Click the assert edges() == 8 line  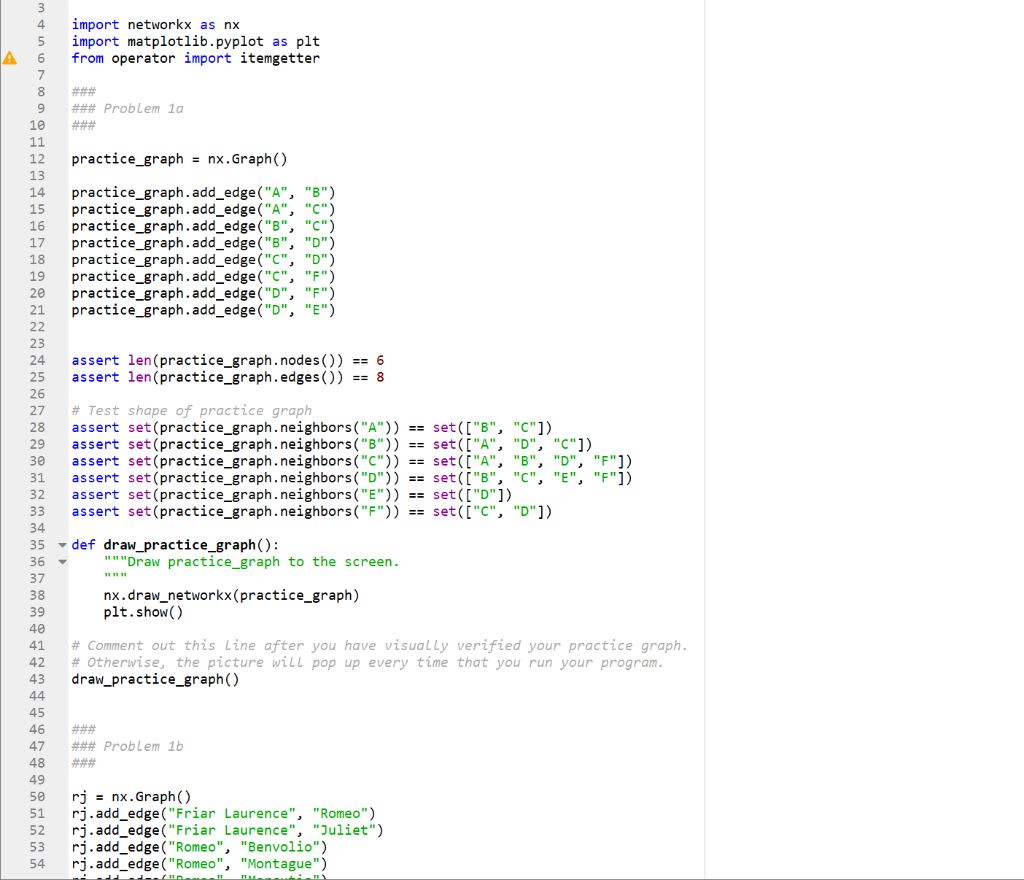[227, 377]
